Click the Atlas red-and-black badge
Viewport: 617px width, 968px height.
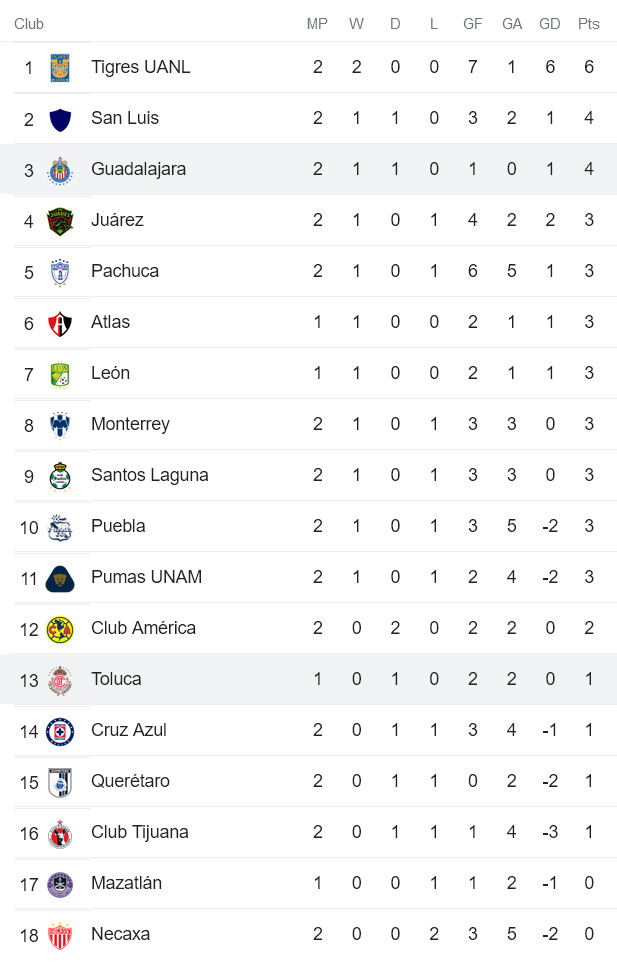[60, 322]
